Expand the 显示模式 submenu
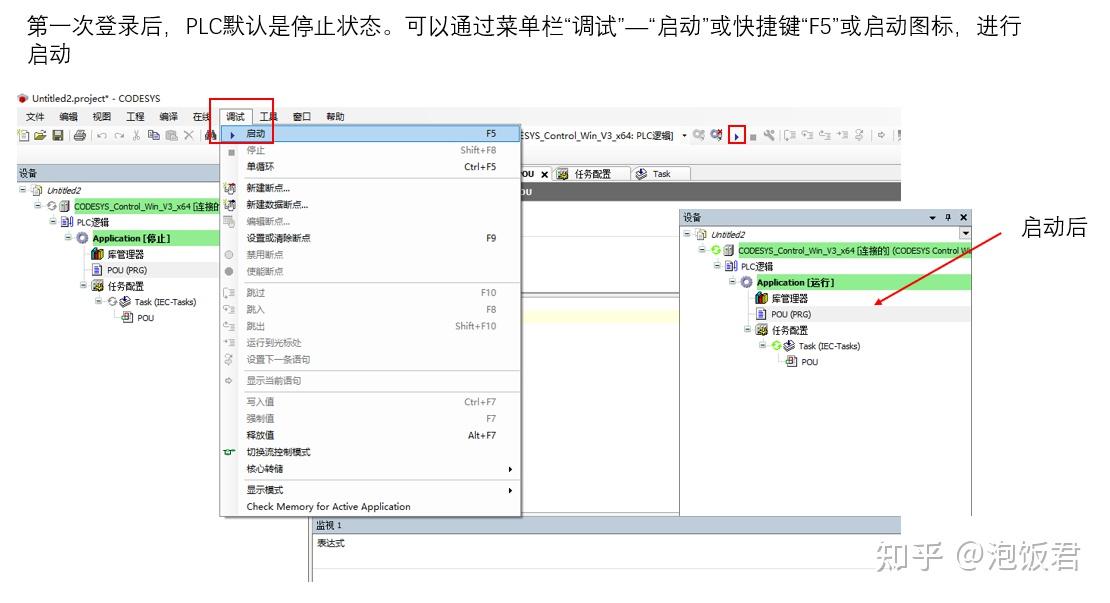 (x=370, y=490)
